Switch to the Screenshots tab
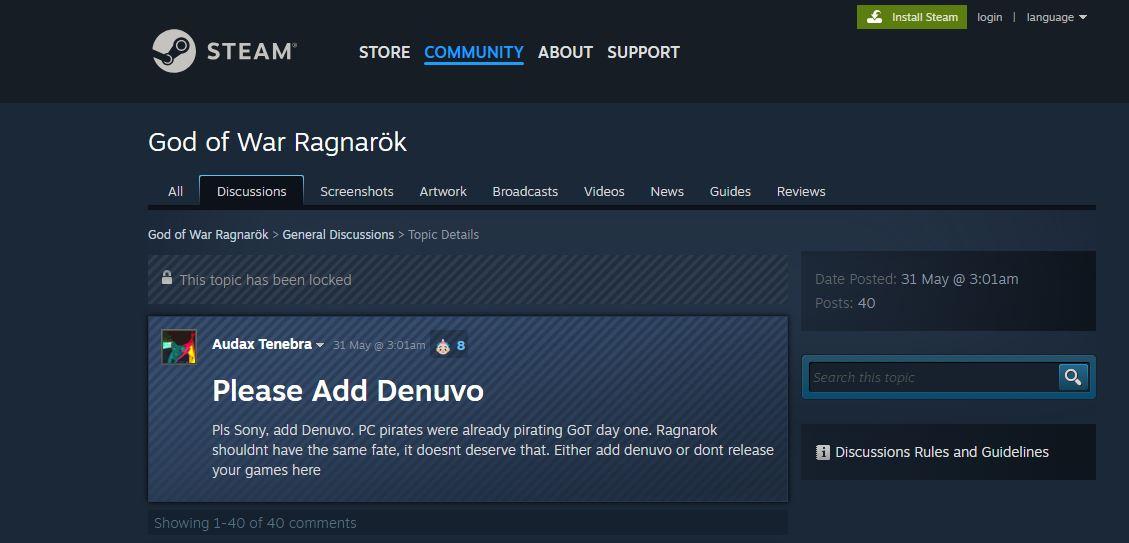The image size is (1129, 543). (356, 191)
